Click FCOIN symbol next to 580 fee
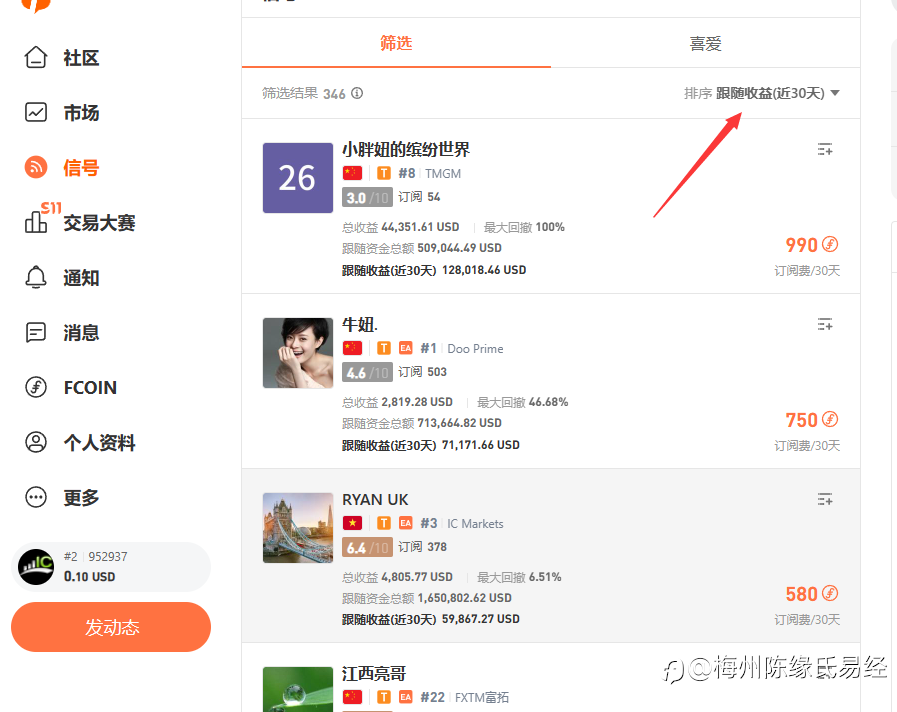897x712 pixels. click(830, 593)
